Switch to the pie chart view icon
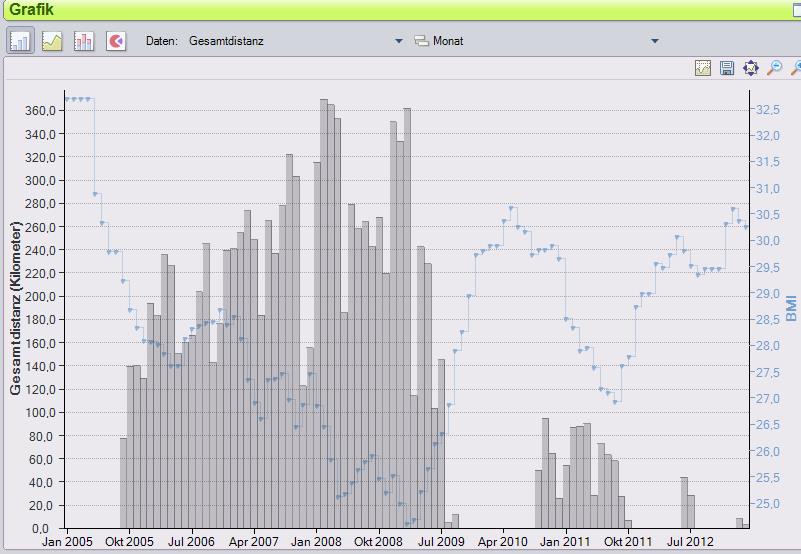This screenshot has width=801, height=554. (x=116, y=41)
